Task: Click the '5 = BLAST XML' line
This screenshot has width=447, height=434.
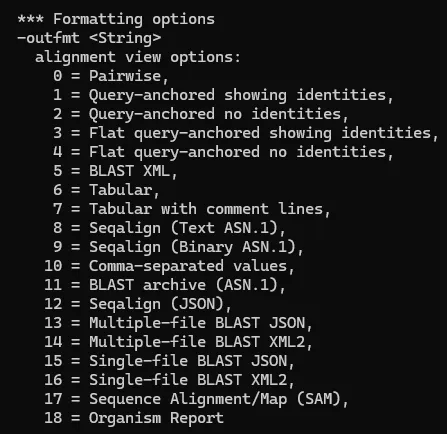Action: pos(115,171)
